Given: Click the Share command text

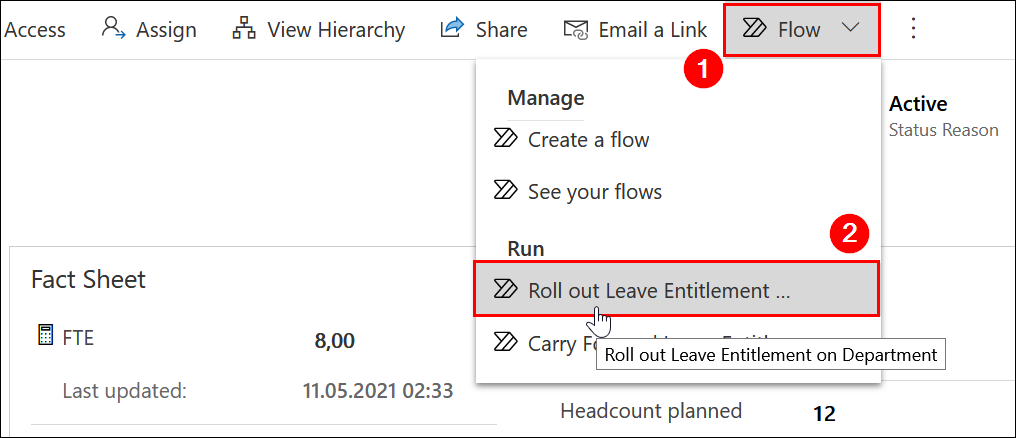Looking at the screenshot, I should pyautogui.click(x=501, y=30).
